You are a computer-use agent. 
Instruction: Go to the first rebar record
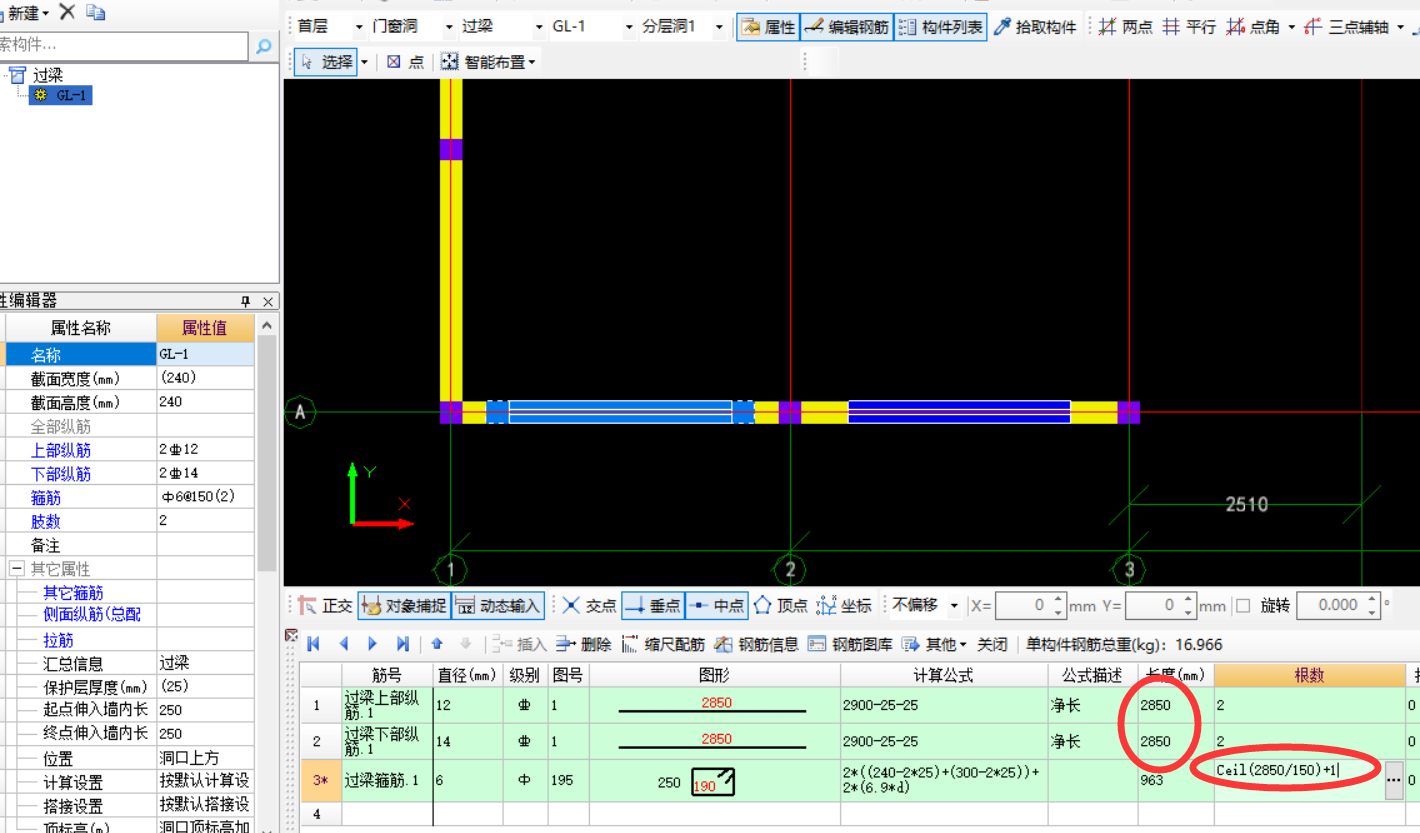click(x=314, y=644)
